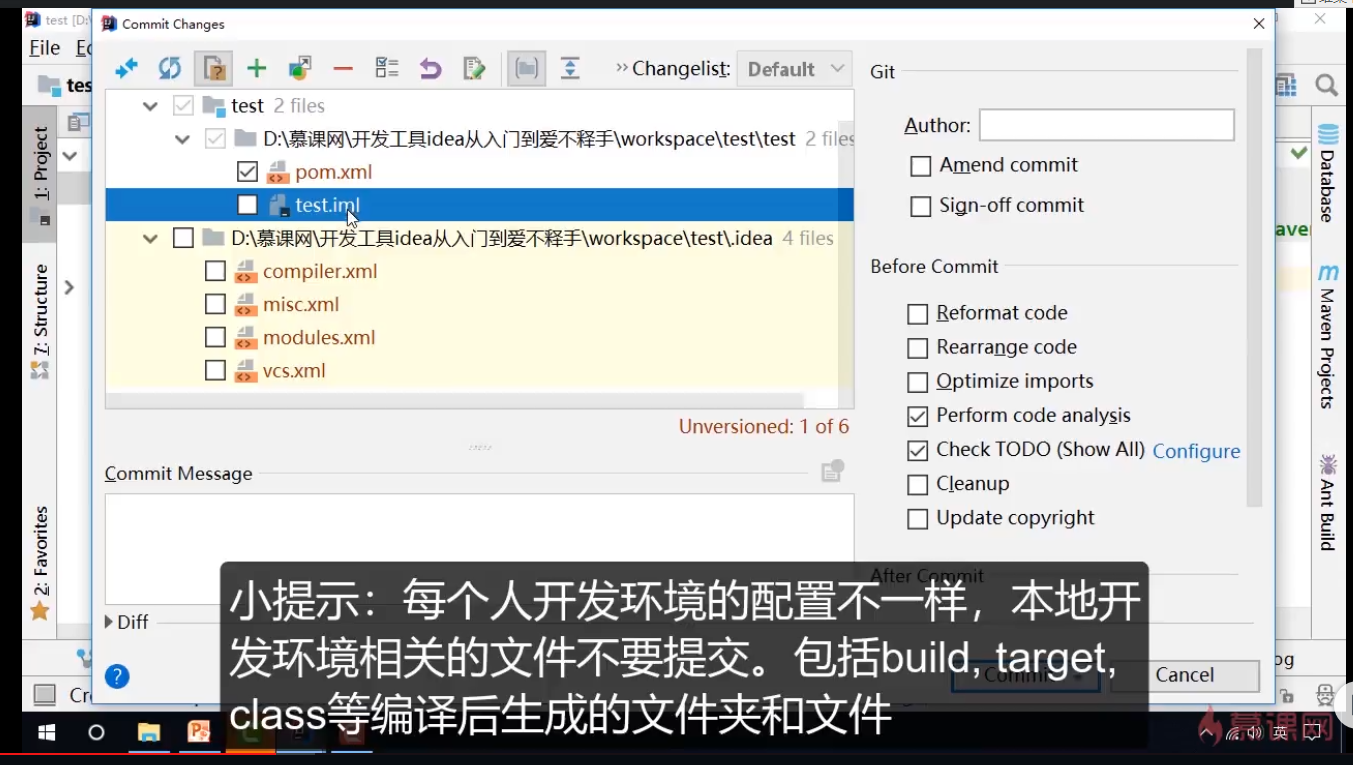This screenshot has height=765, width=1353.
Task: Click the Show Diff arrows icon
Action: point(126,68)
